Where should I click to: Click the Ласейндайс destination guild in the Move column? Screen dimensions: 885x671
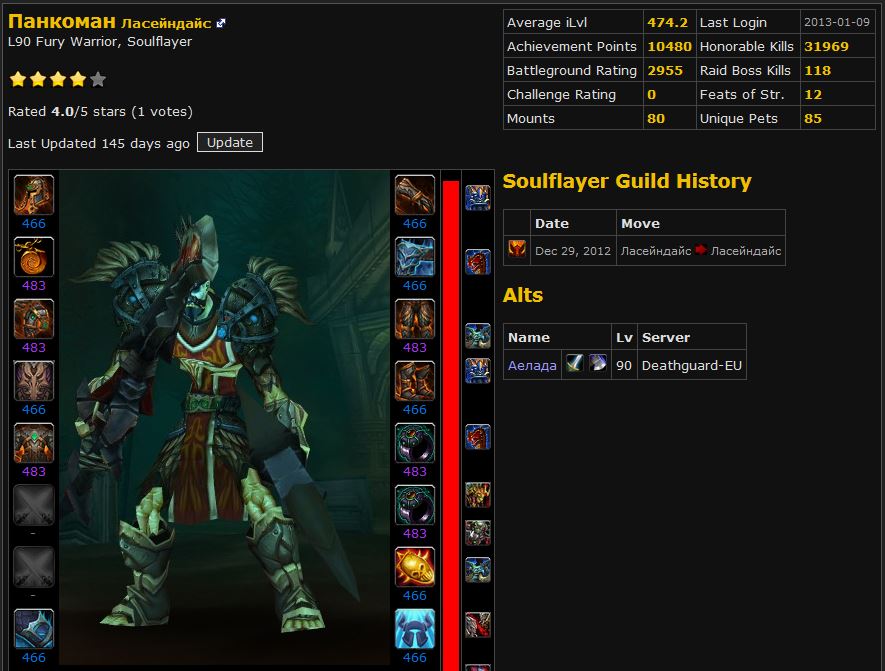tap(746, 251)
